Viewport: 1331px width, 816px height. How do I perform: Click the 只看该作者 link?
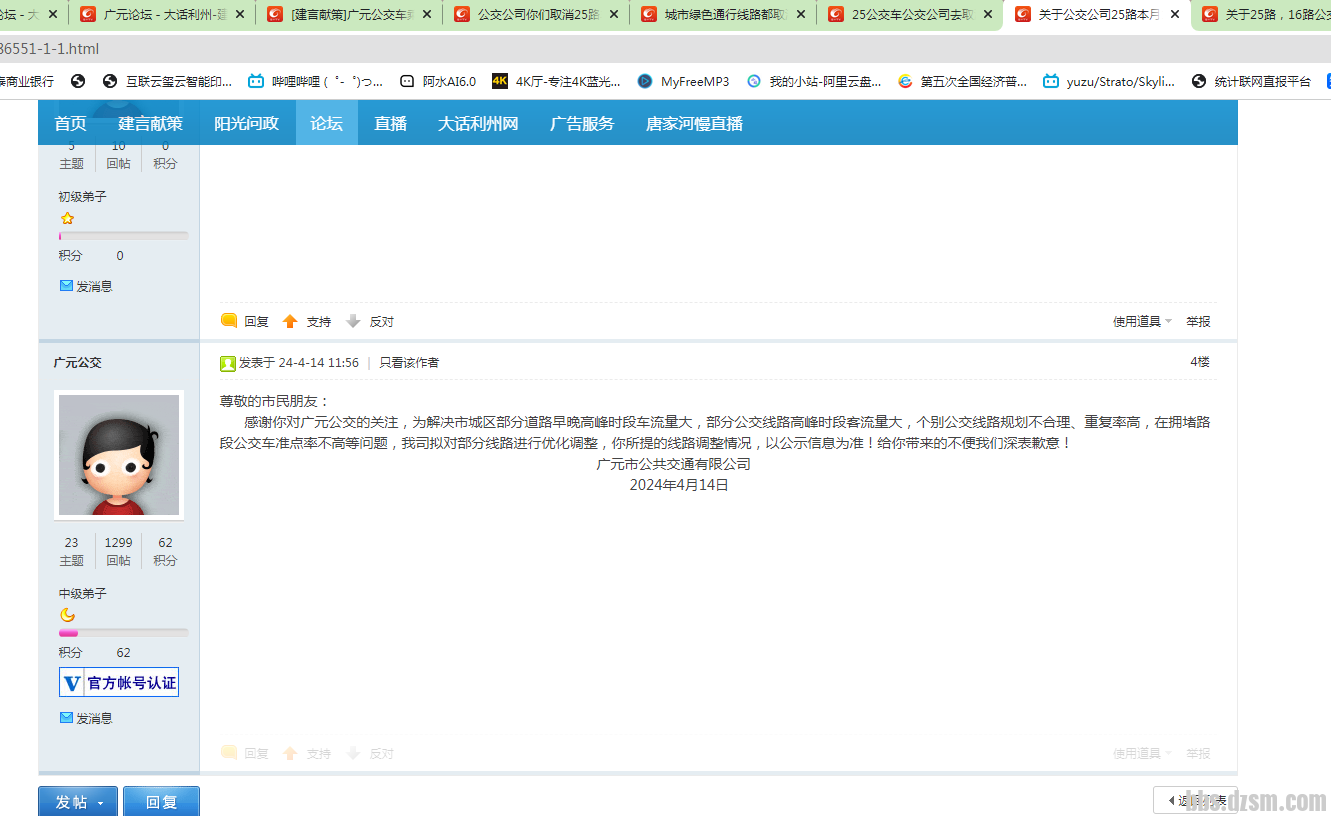click(409, 363)
